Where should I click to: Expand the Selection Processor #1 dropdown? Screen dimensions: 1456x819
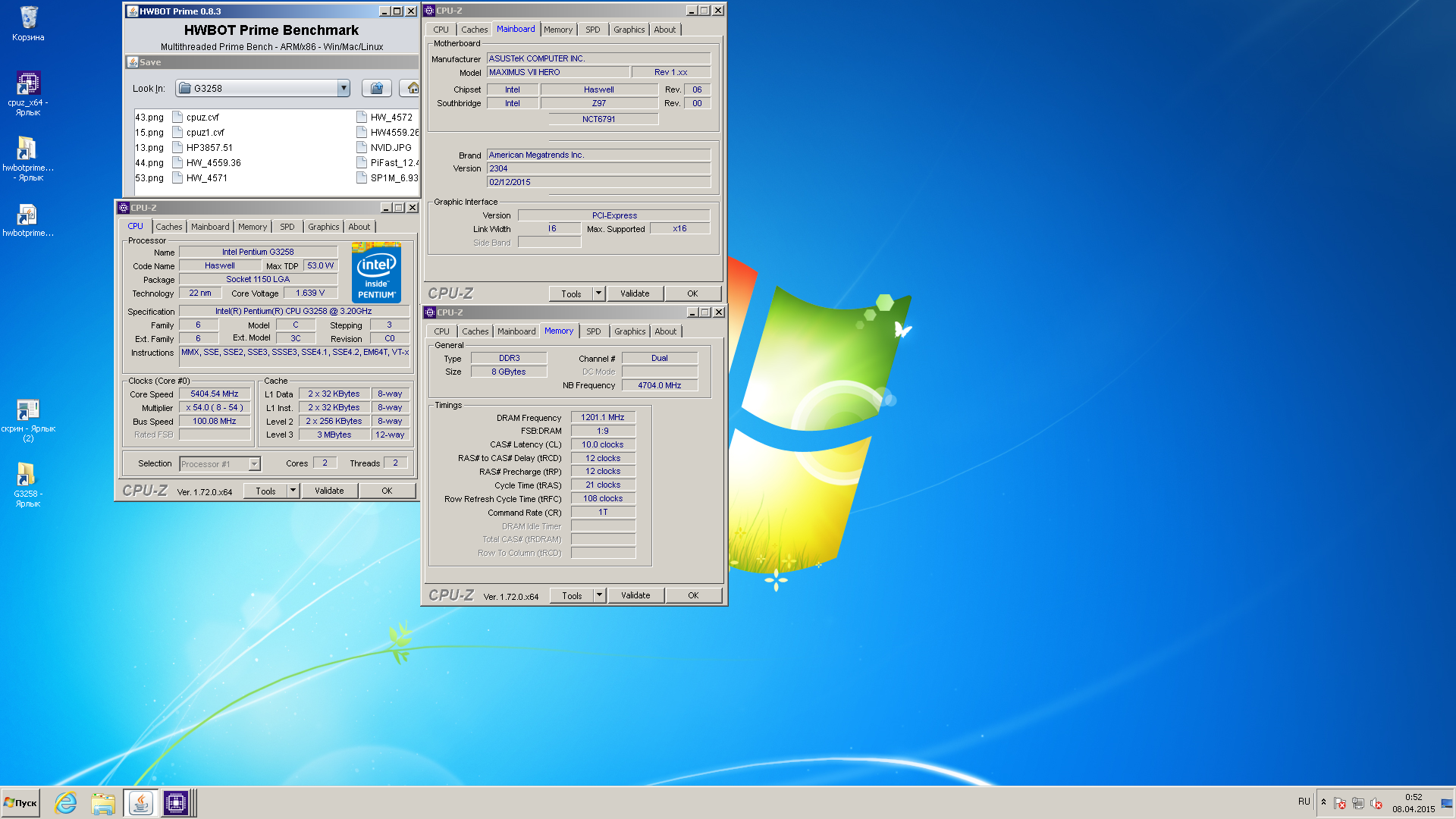pyautogui.click(x=255, y=463)
